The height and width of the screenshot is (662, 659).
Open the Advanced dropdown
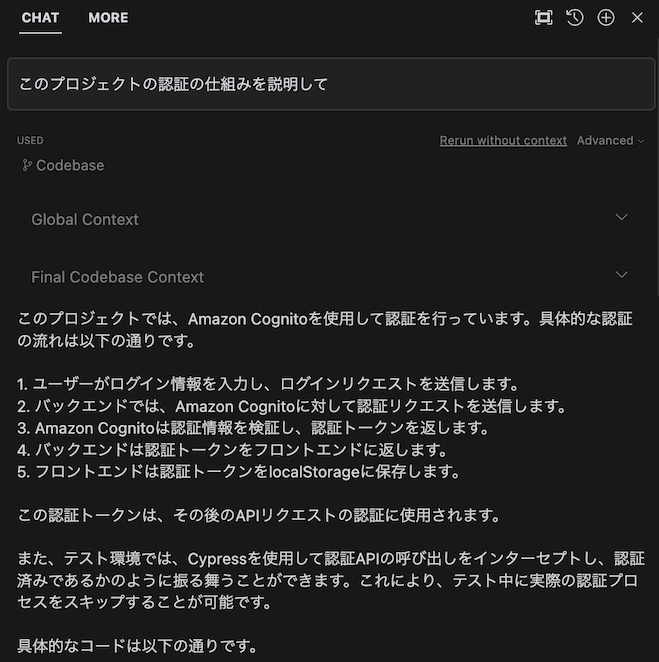coord(610,140)
